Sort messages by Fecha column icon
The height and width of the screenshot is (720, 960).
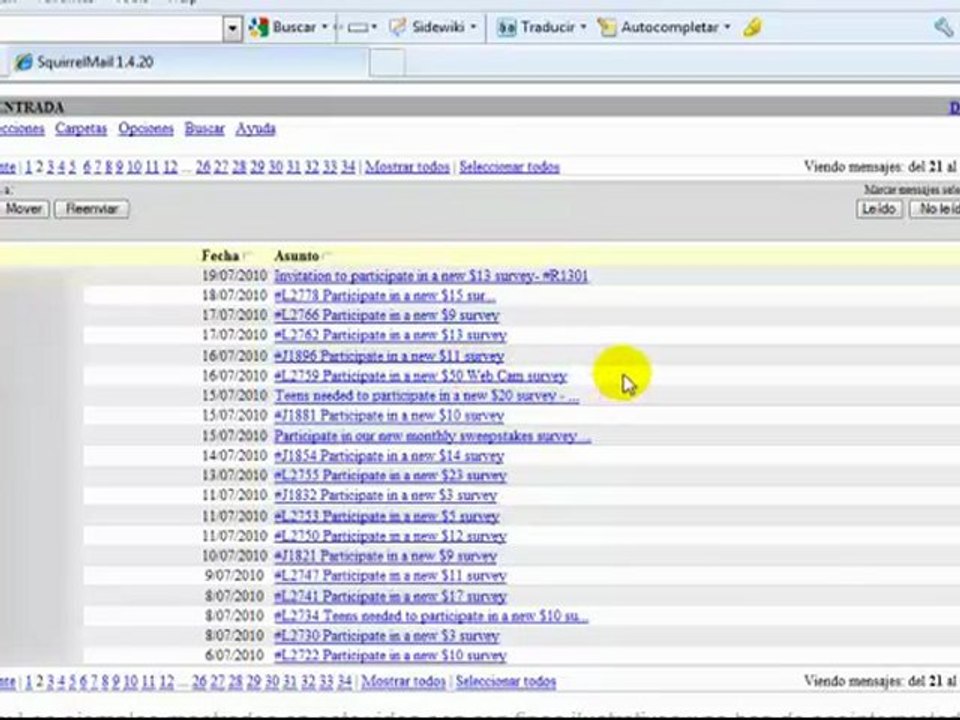[x=247, y=255]
